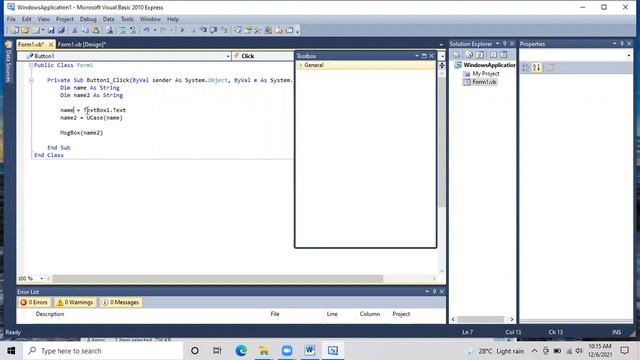Open the 100 % zoom dropdown
This screenshot has width=640, height=360.
42,278
